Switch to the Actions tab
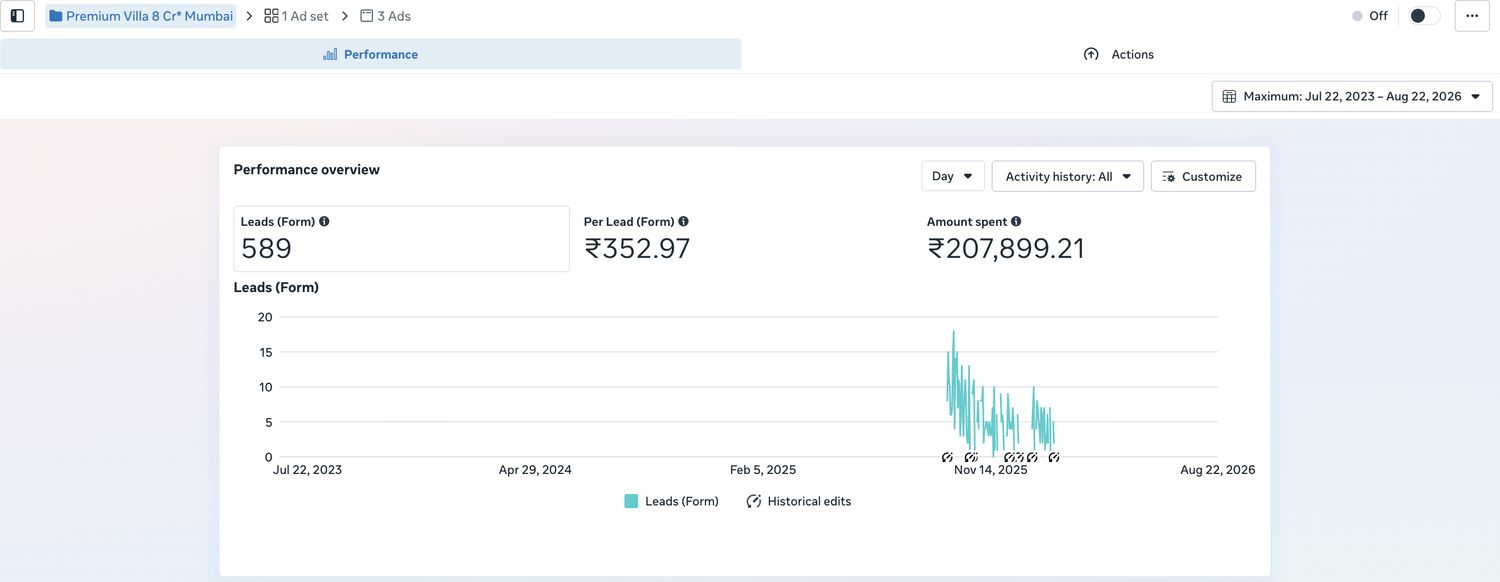Viewport: 1500px width, 582px height. click(x=1119, y=54)
